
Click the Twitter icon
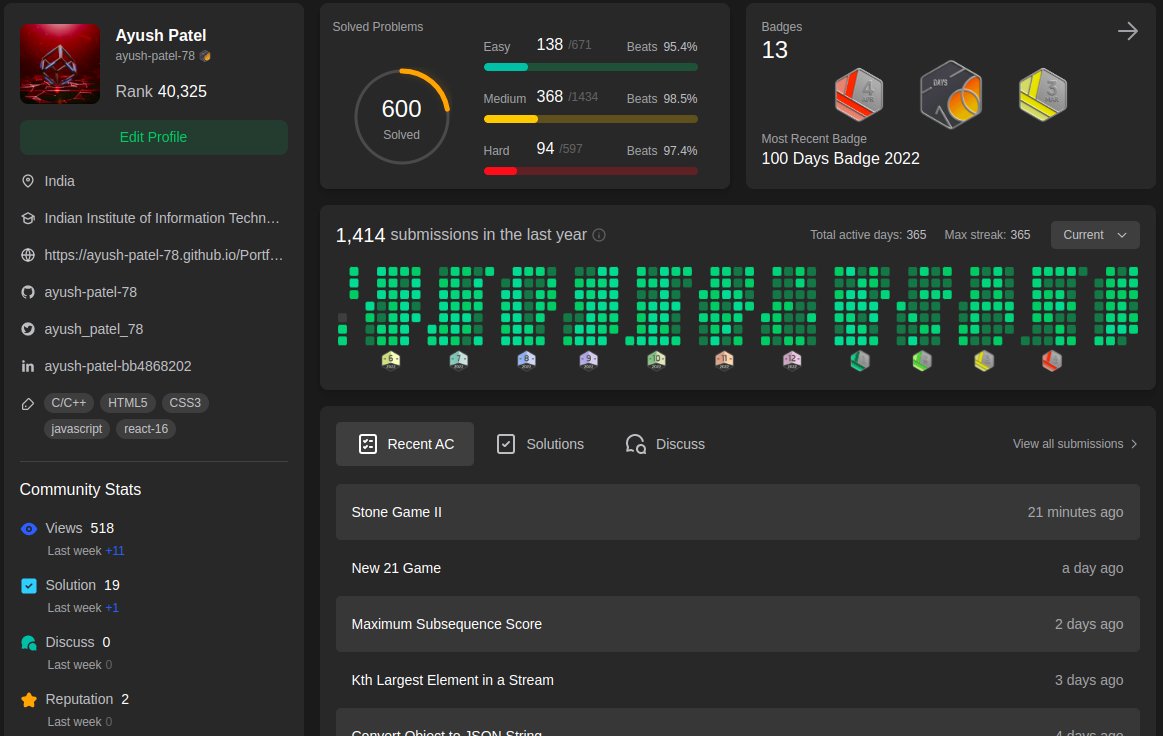pos(28,329)
